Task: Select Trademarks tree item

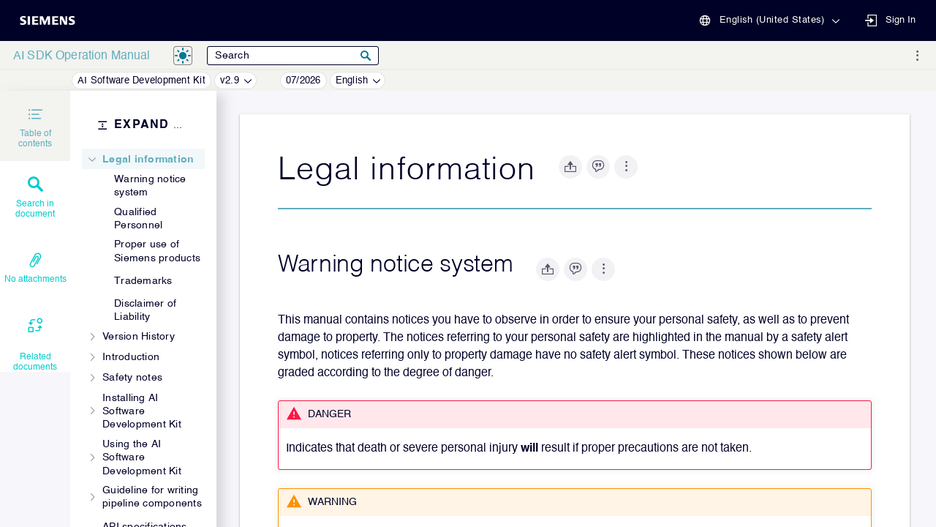Action: click(x=143, y=281)
